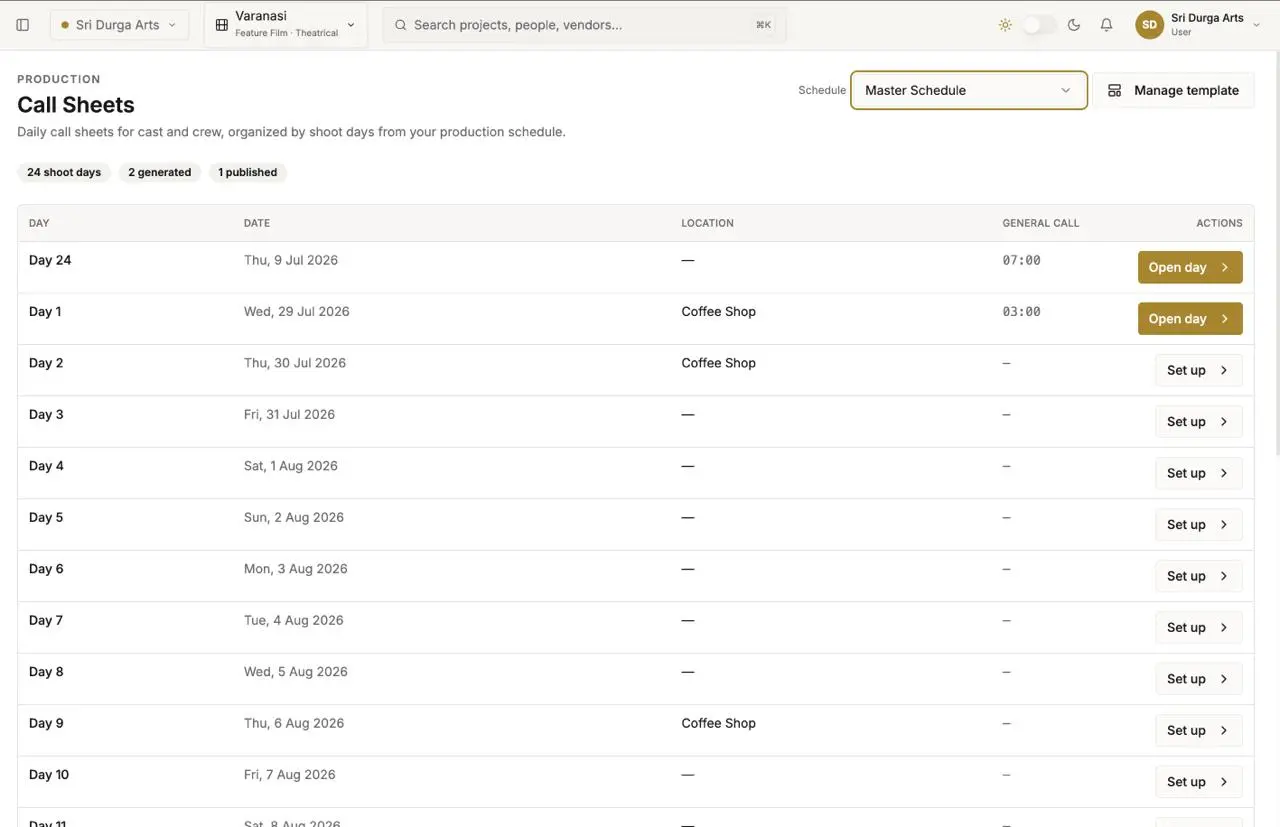This screenshot has width=1280, height=827.
Task: Click the 'General Call' column header
Action: pos(1041,223)
